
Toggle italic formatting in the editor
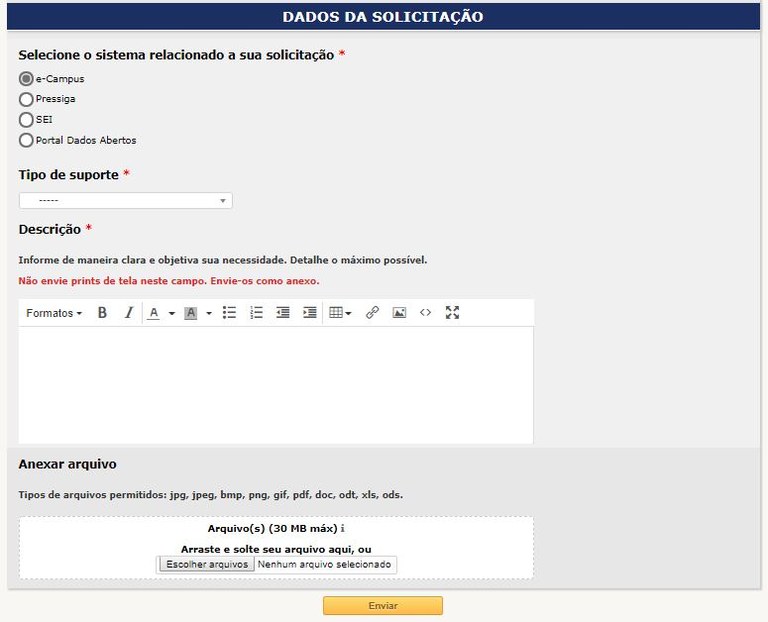pyautogui.click(x=128, y=313)
